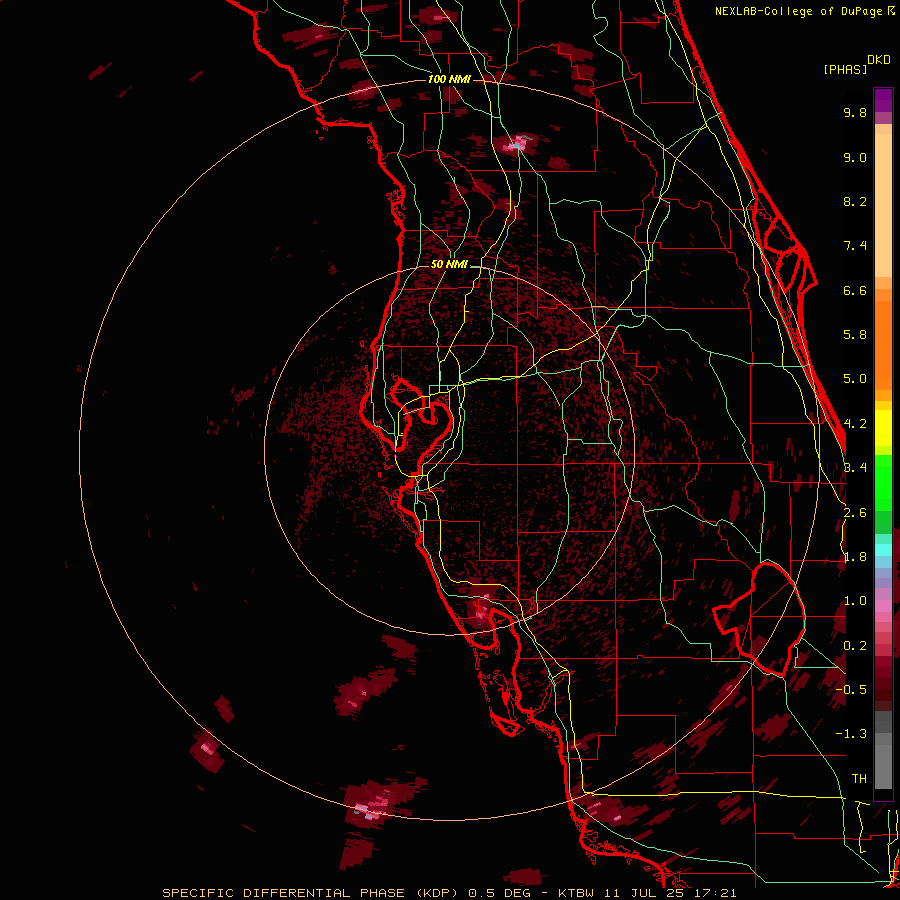Click the 100 NMI range ring label

click(449, 79)
